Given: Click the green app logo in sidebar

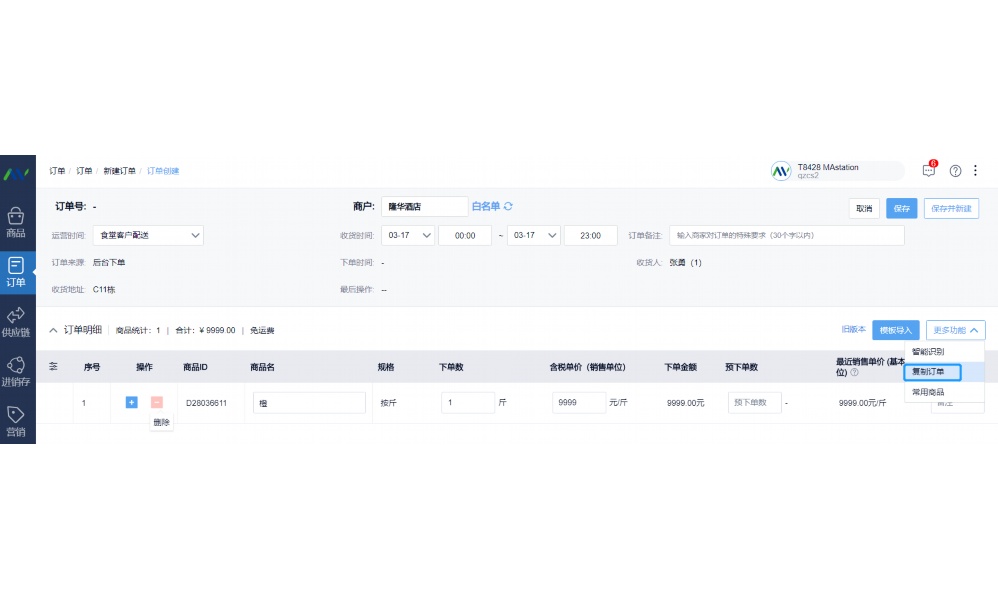Looking at the screenshot, I should [x=16, y=173].
